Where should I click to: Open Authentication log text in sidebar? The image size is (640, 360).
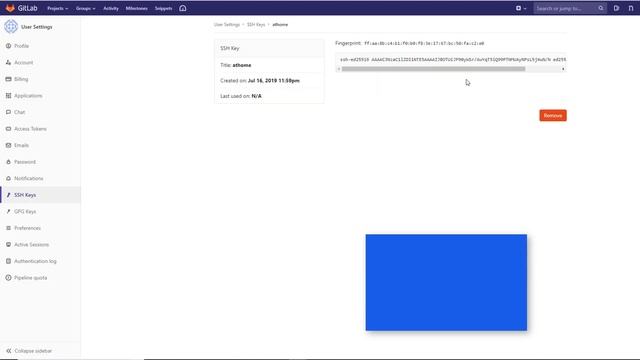pyautogui.click(x=35, y=261)
